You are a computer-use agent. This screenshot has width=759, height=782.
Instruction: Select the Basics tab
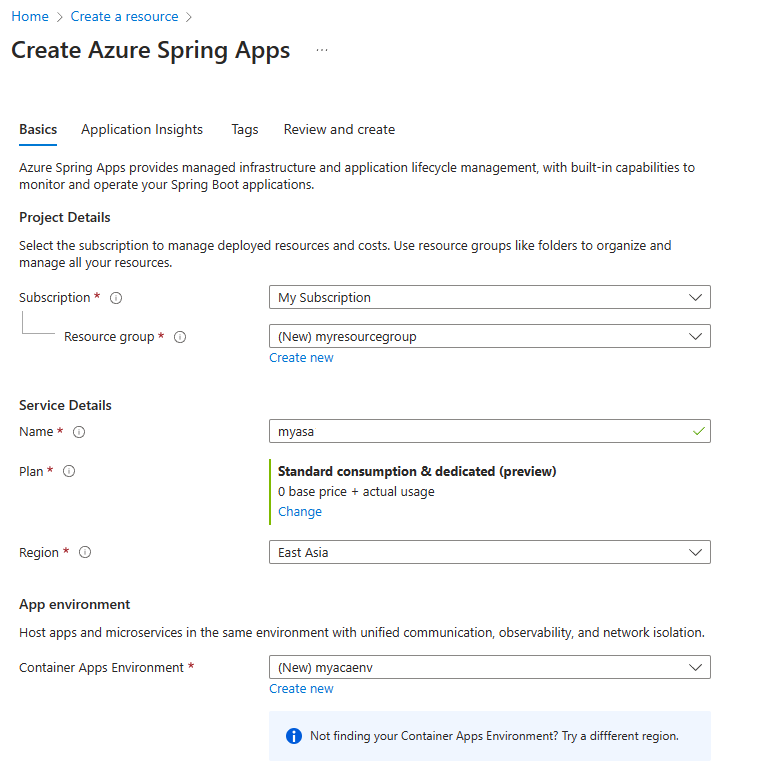pyautogui.click(x=38, y=129)
